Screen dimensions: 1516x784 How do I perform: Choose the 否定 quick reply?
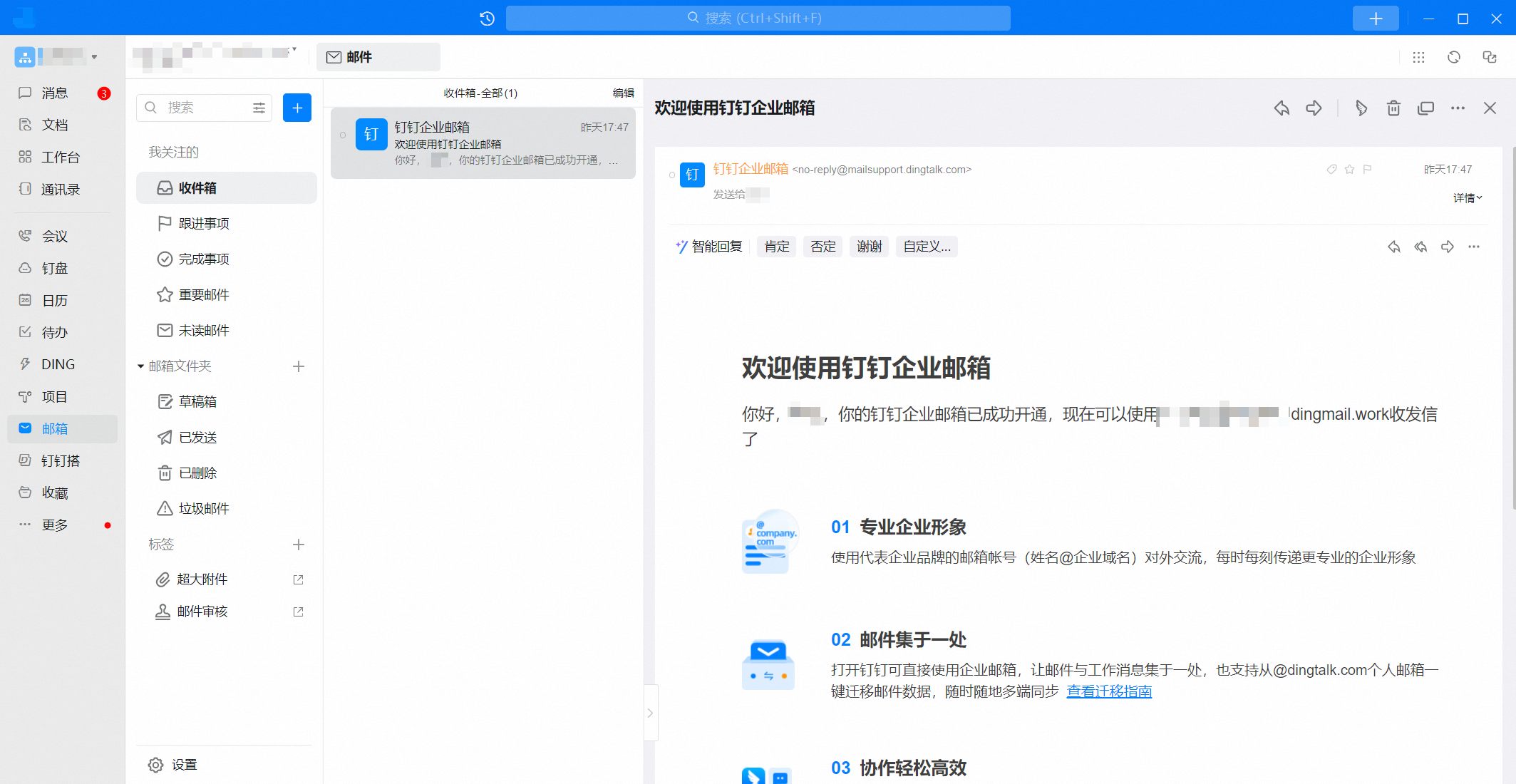823,247
